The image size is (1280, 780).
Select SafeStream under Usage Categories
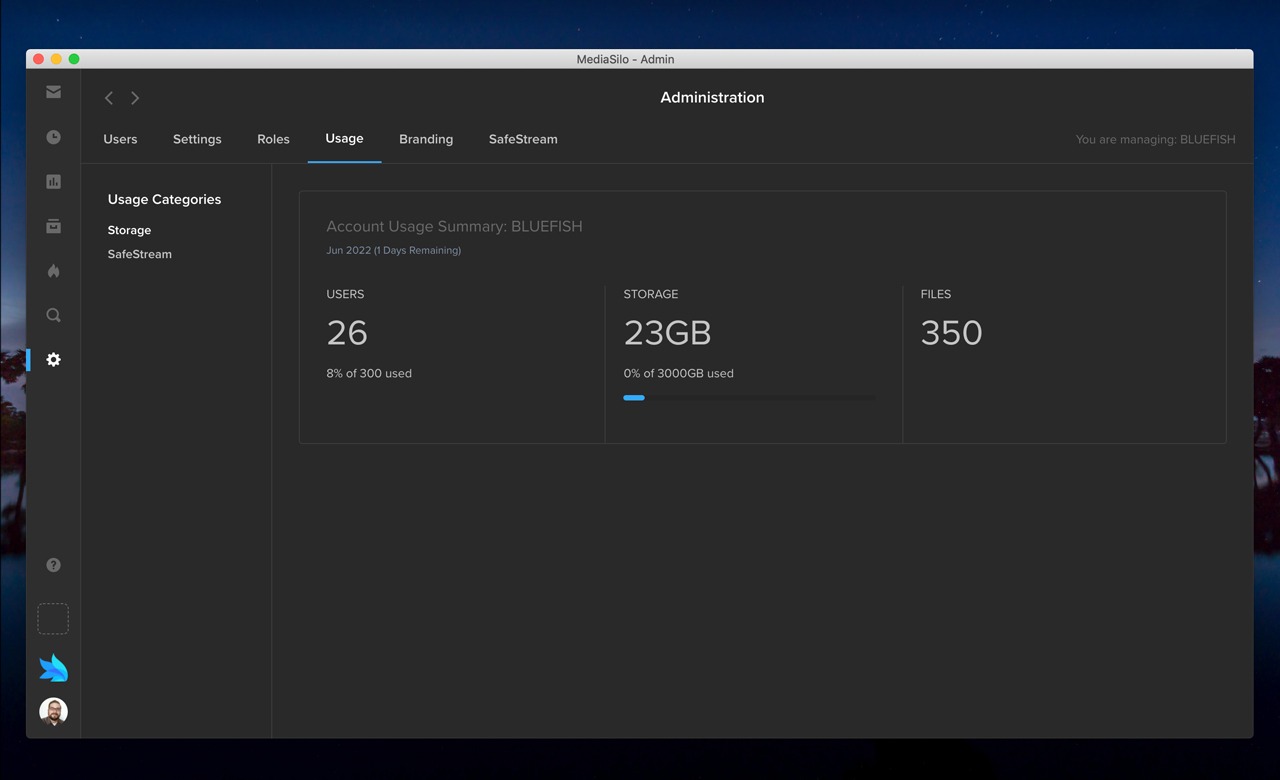pyautogui.click(x=139, y=254)
